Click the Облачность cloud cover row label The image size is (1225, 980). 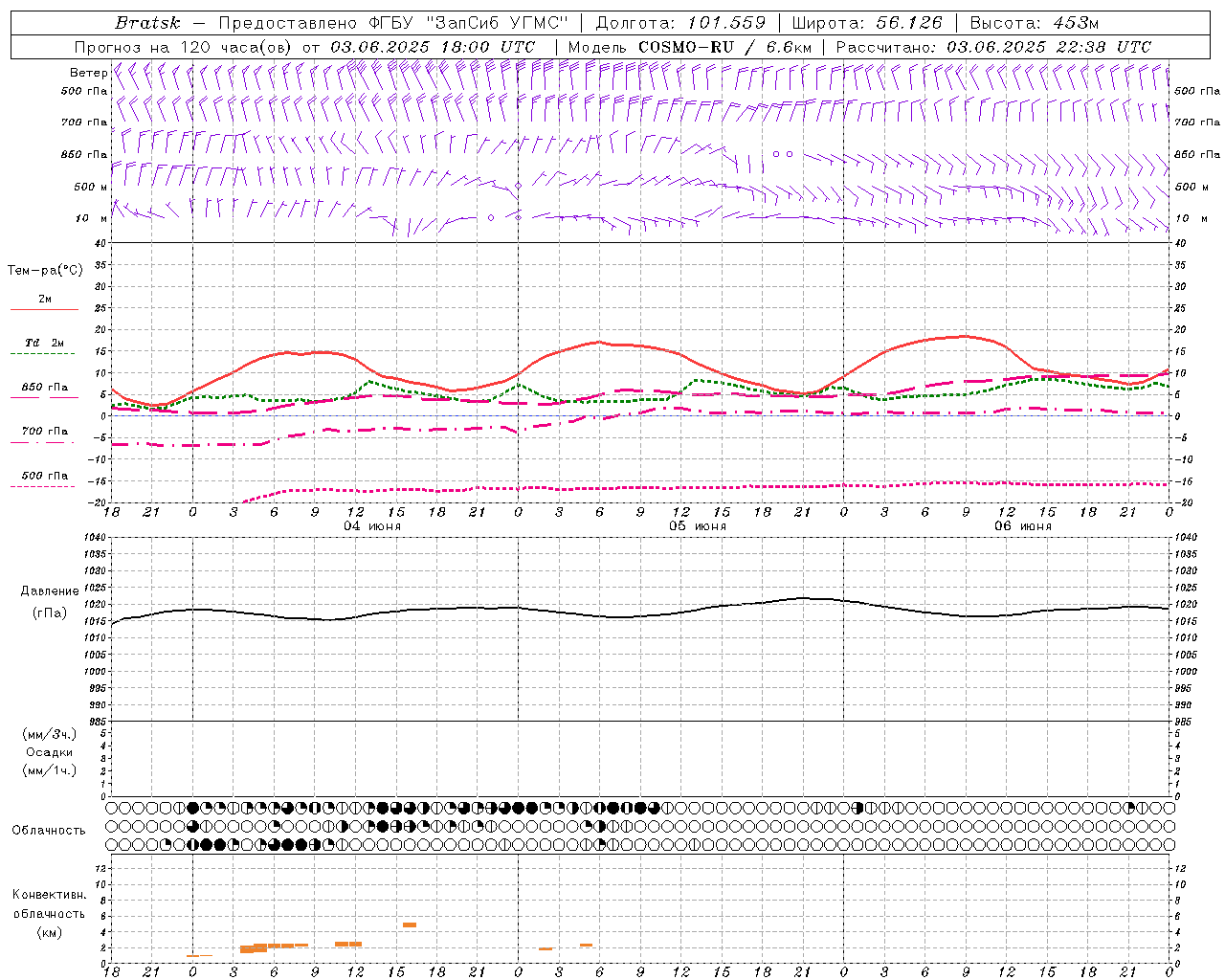pyautogui.click(x=49, y=831)
